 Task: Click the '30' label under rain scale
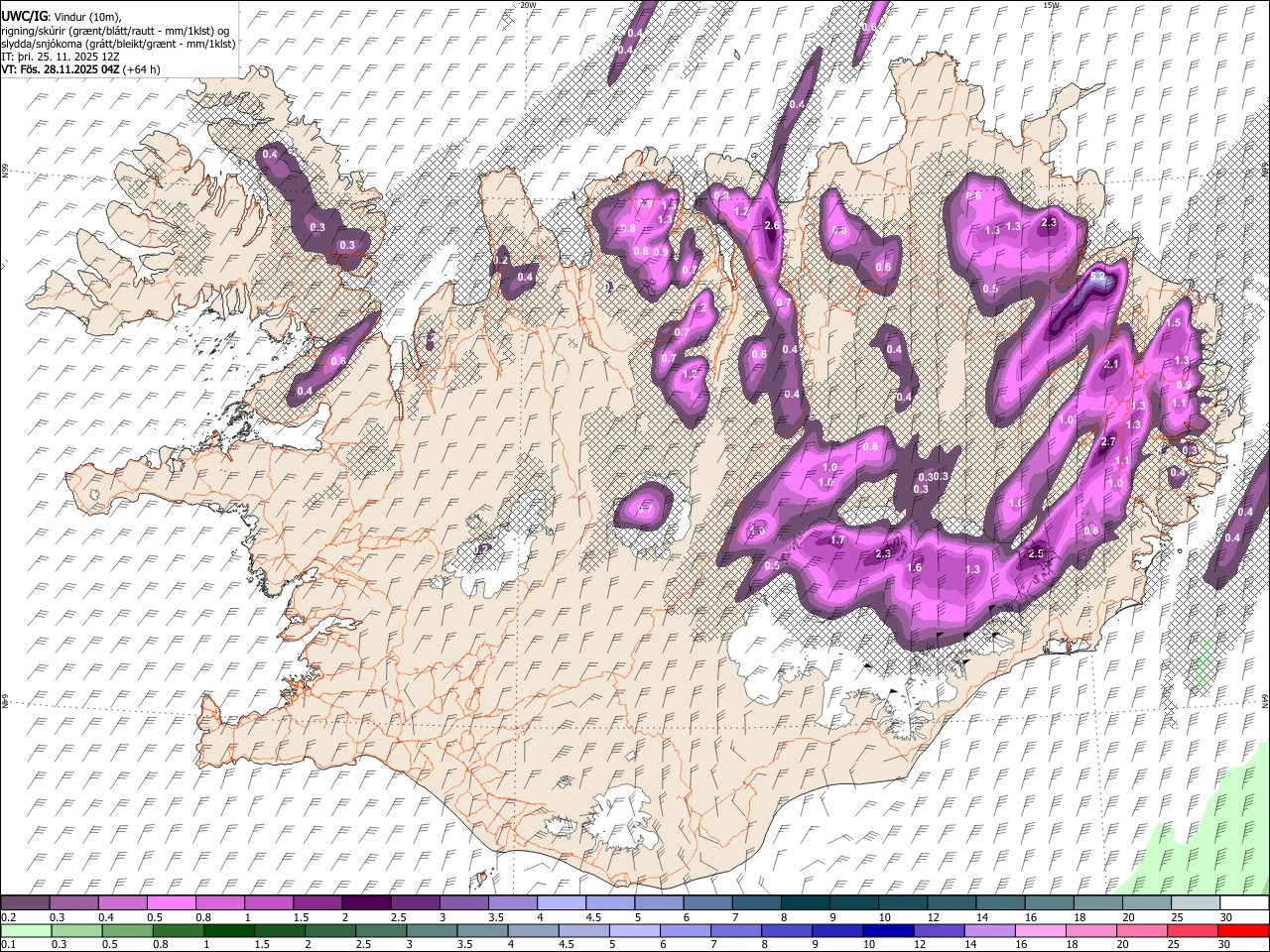(1226, 945)
